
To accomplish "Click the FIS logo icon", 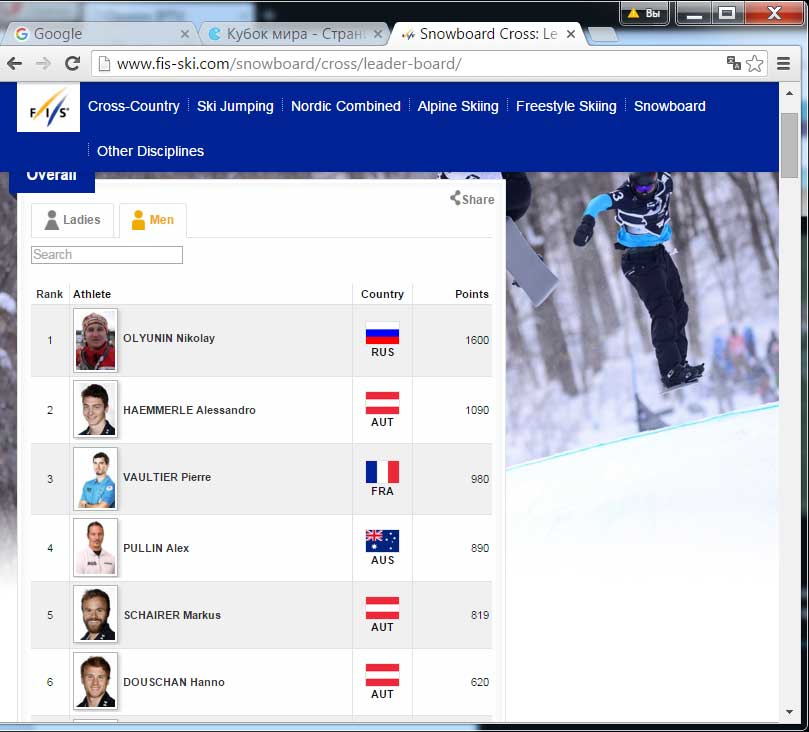I will pos(48,109).
